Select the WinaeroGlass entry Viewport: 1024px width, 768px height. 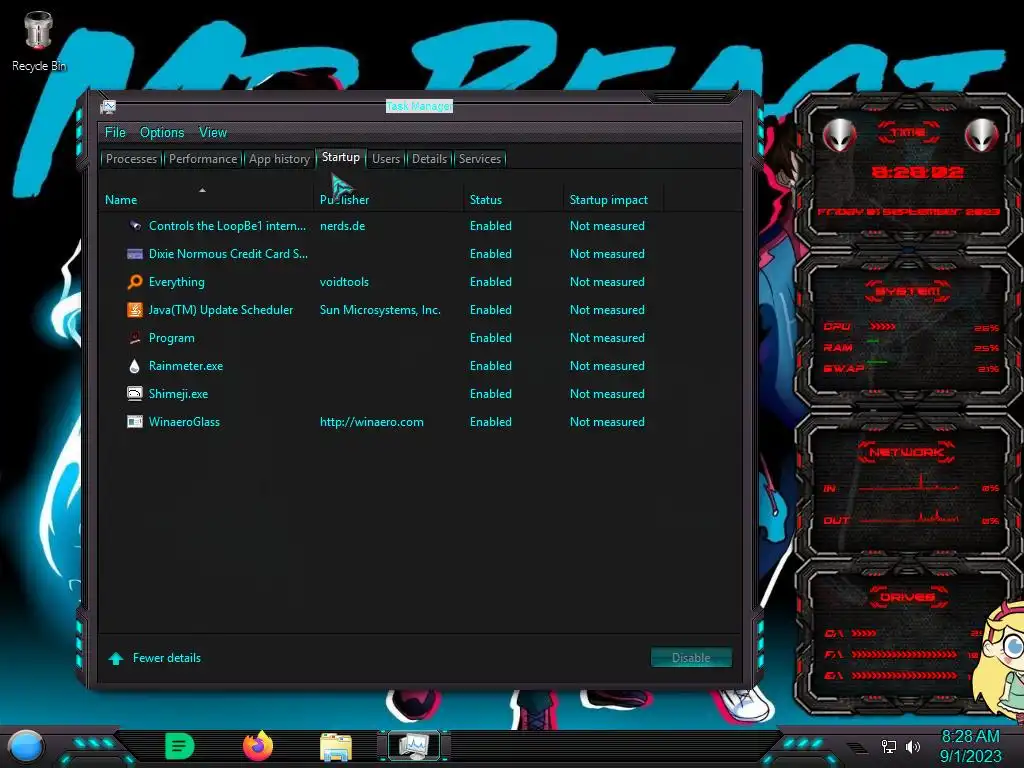pos(184,422)
